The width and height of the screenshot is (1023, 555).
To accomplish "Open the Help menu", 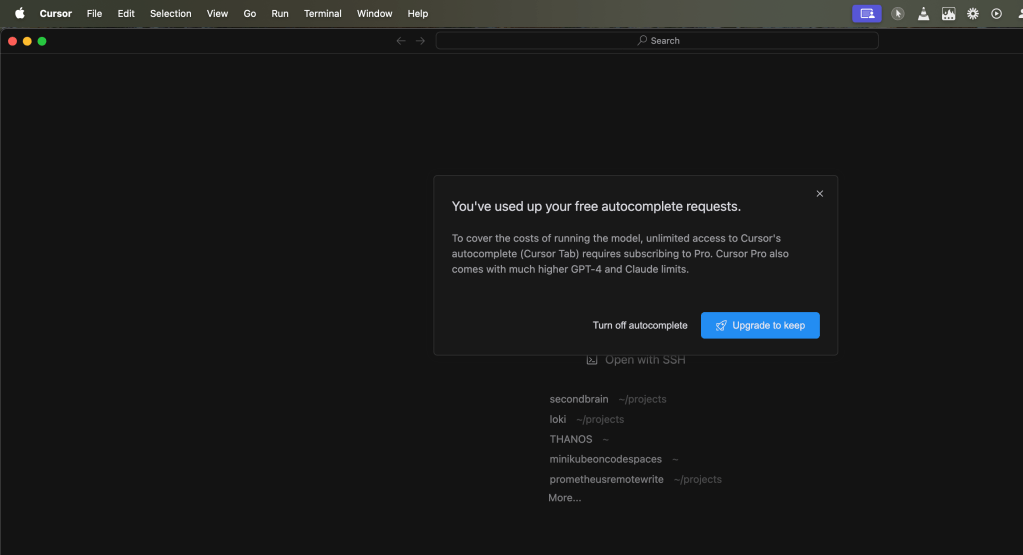I will tap(418, 13).
